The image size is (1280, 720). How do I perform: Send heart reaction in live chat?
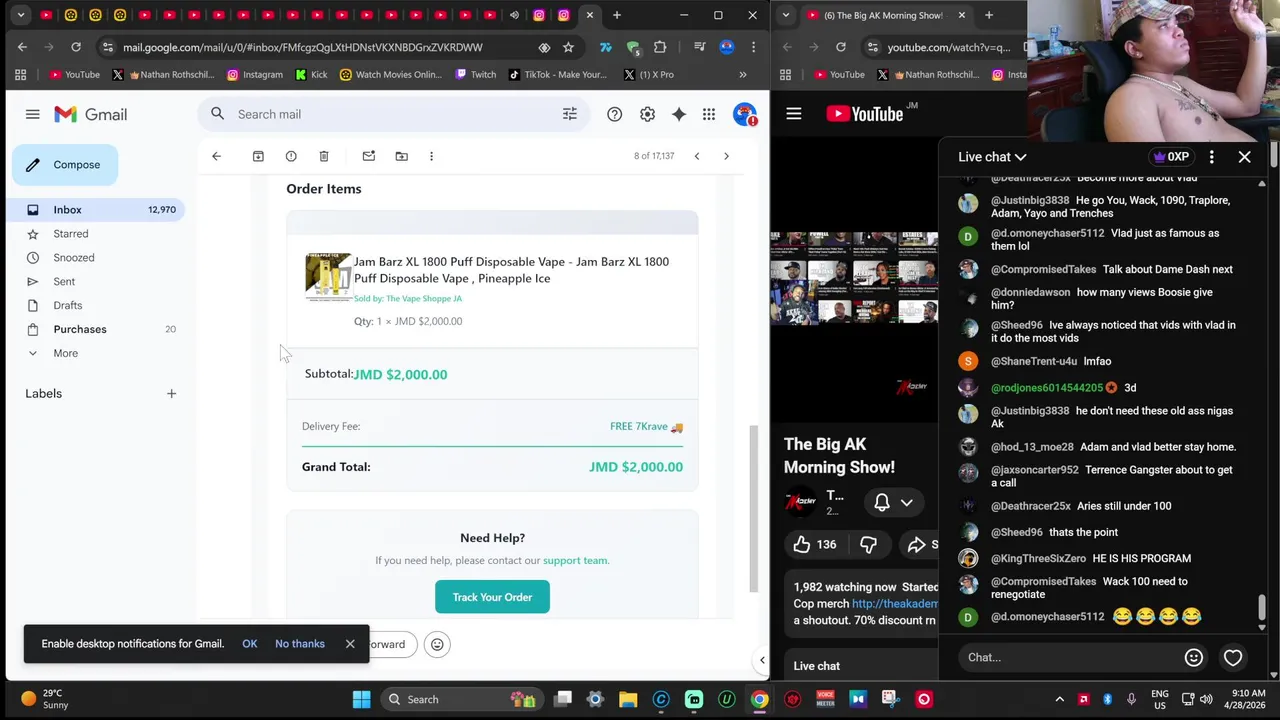click(x=1233, y=657)
